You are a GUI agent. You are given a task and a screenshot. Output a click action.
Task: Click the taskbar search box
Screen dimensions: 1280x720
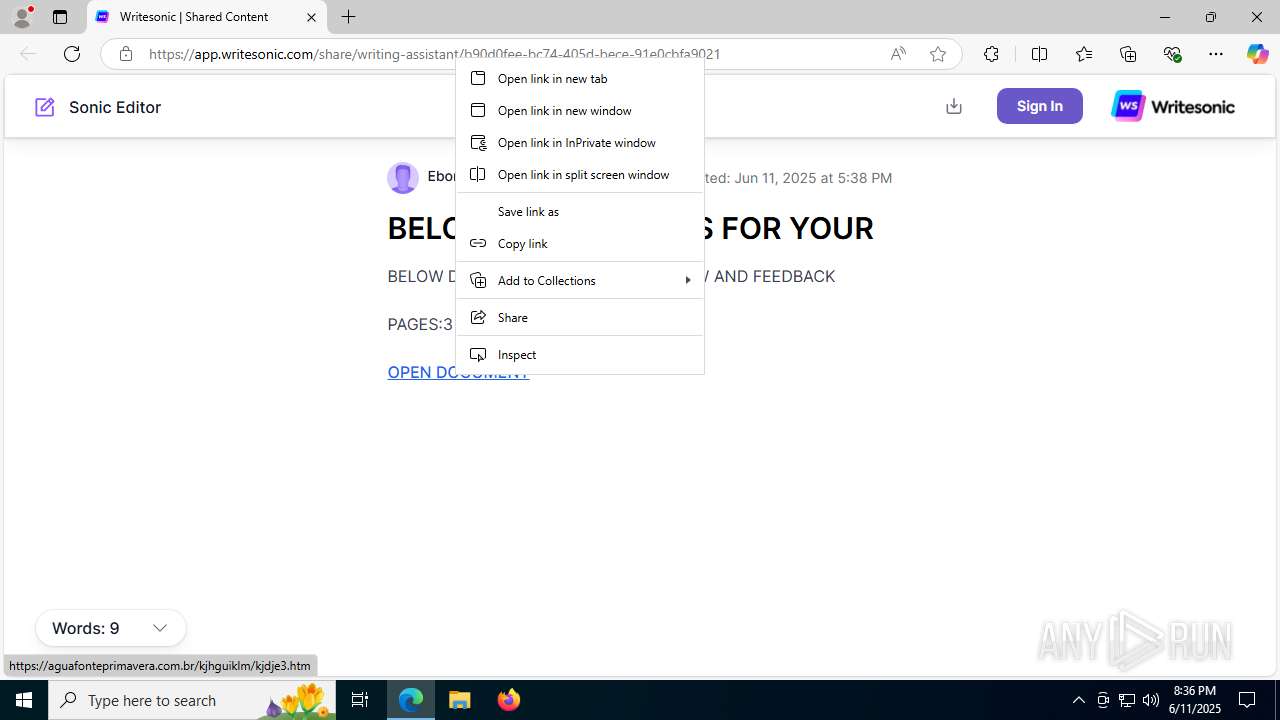click(192, 700)
